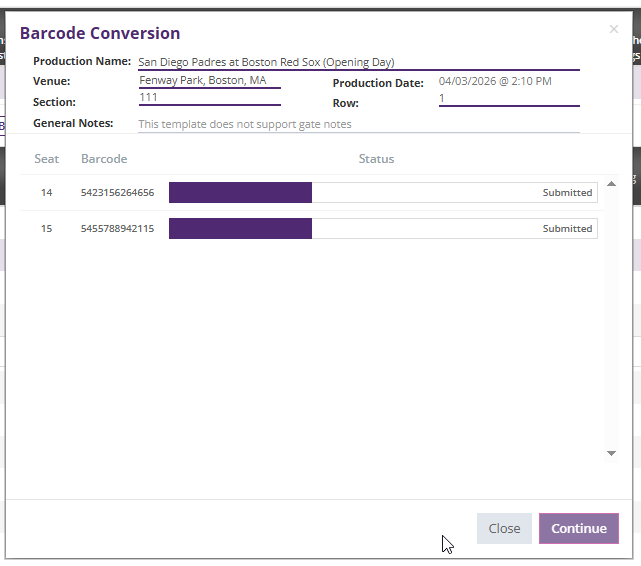Click the Status column header
The image size is (641, 566).
(x=376, y=159)
